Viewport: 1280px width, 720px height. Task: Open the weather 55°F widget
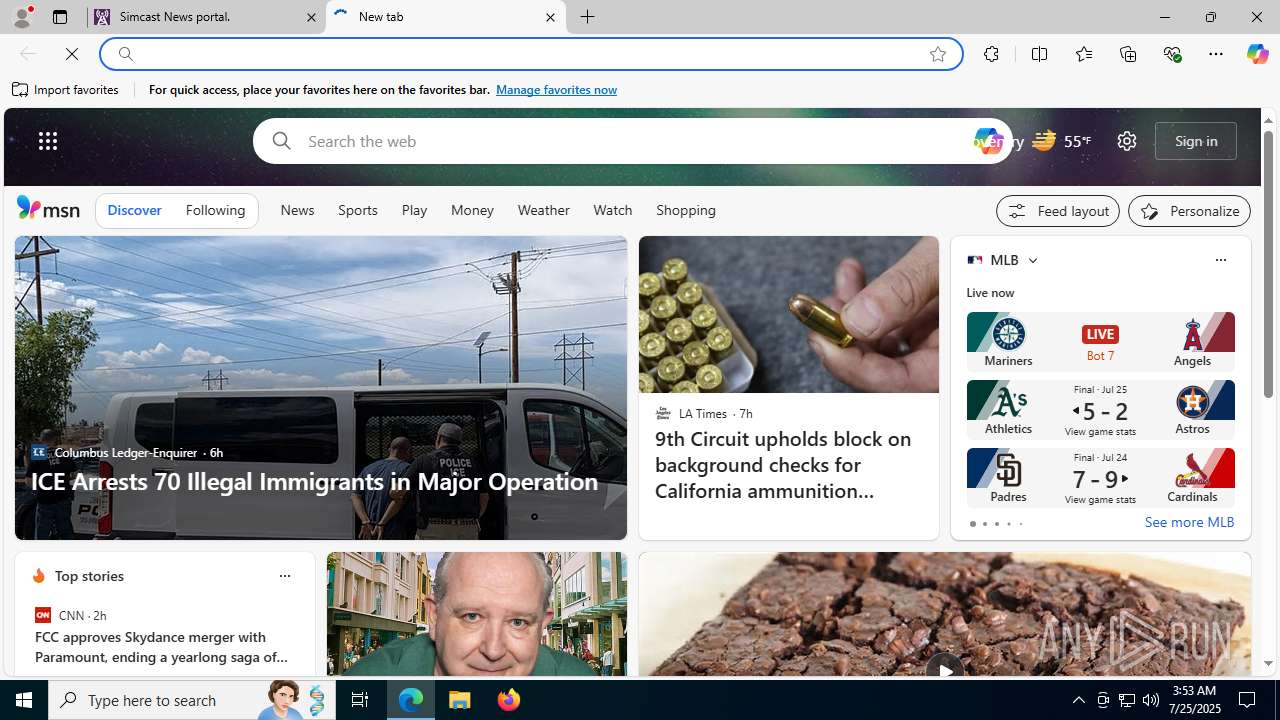pos(1061,141)
